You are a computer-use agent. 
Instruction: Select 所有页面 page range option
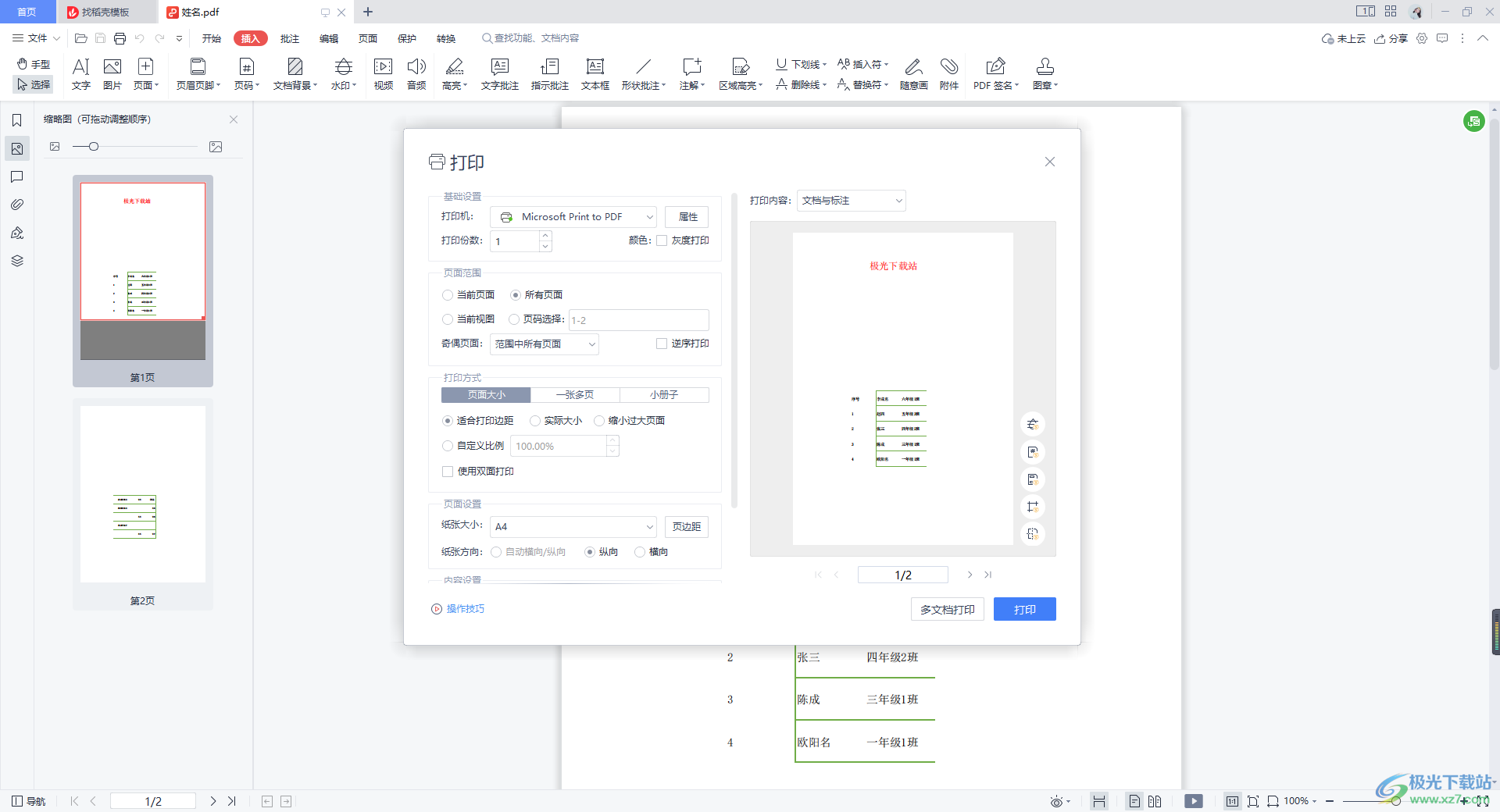(516, 295)
